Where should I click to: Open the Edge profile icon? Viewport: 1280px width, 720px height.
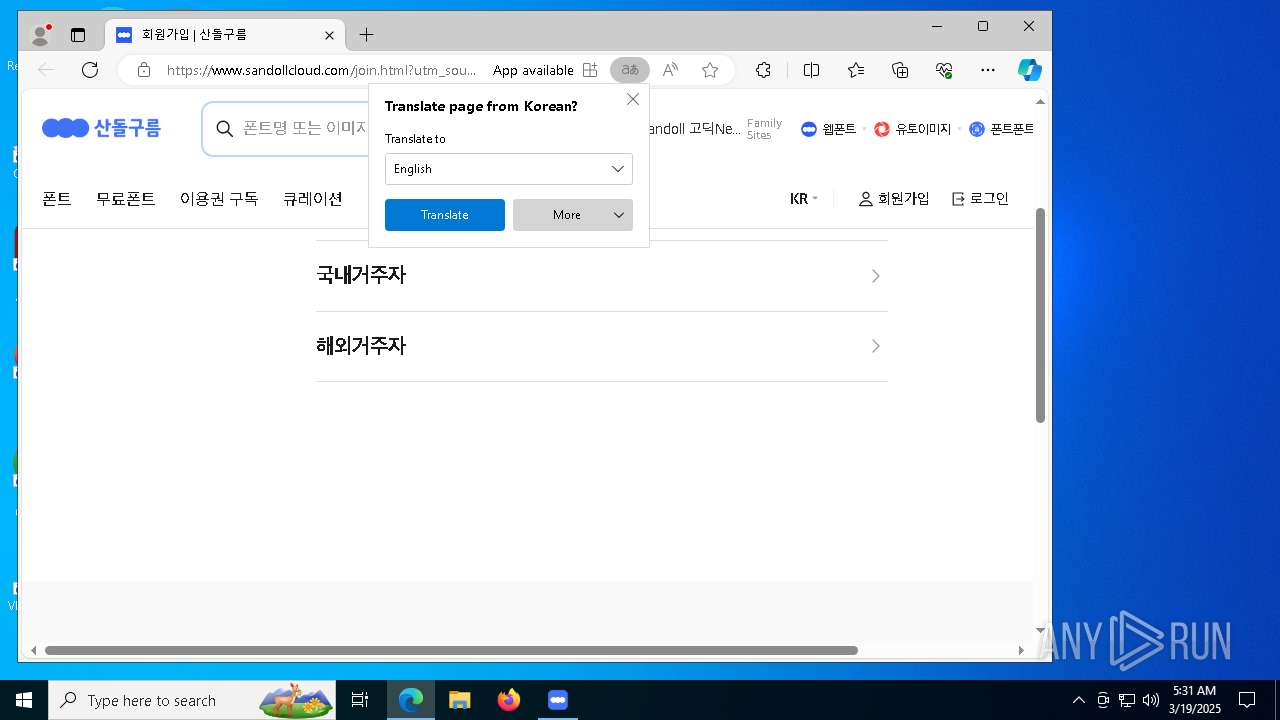click(x=40, y=35)
